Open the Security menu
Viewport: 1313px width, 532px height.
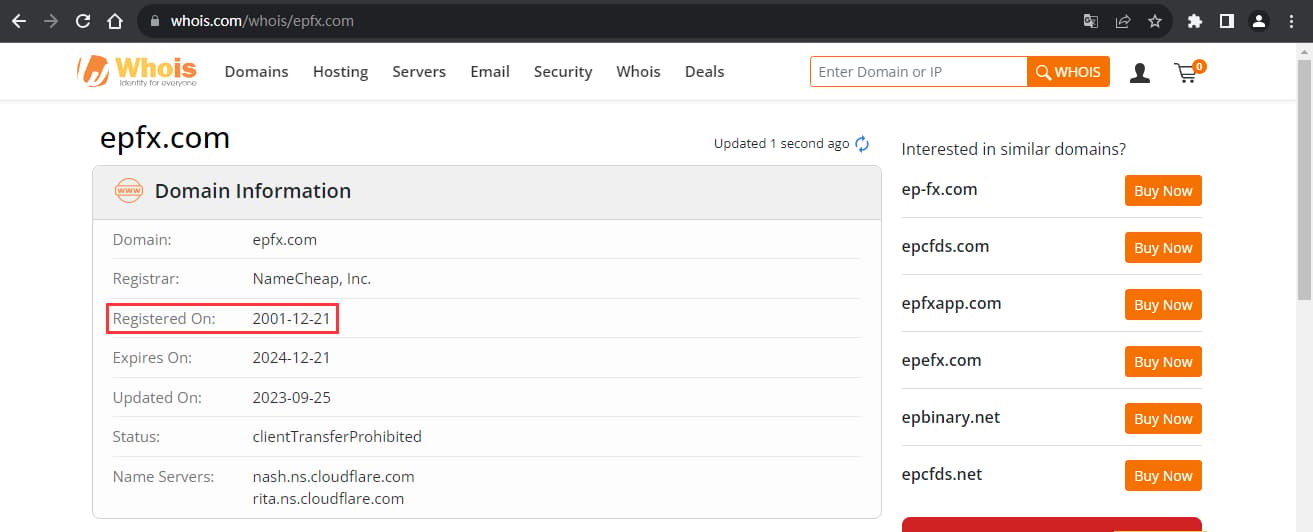pos(563,72)
